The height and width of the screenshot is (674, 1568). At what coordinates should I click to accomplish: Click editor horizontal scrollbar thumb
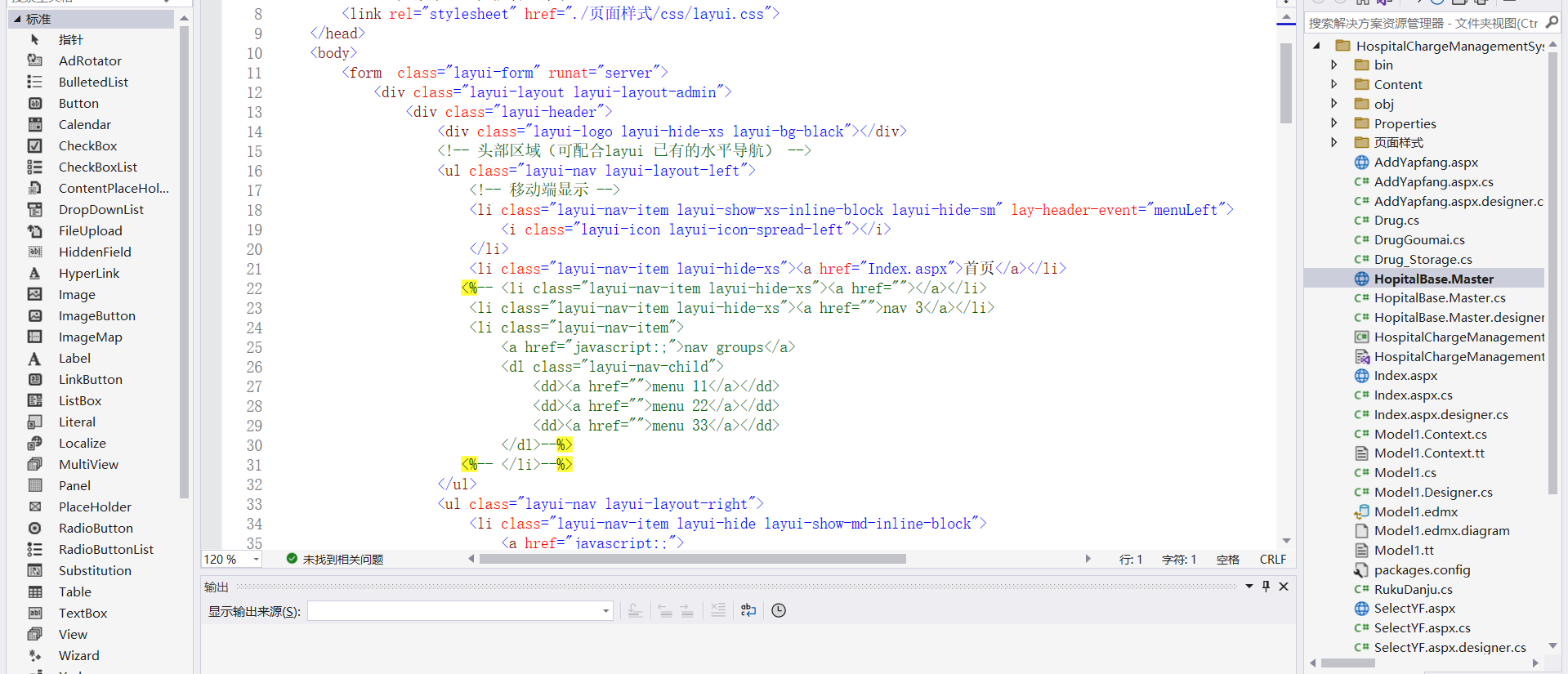click(x=693, y=560)
